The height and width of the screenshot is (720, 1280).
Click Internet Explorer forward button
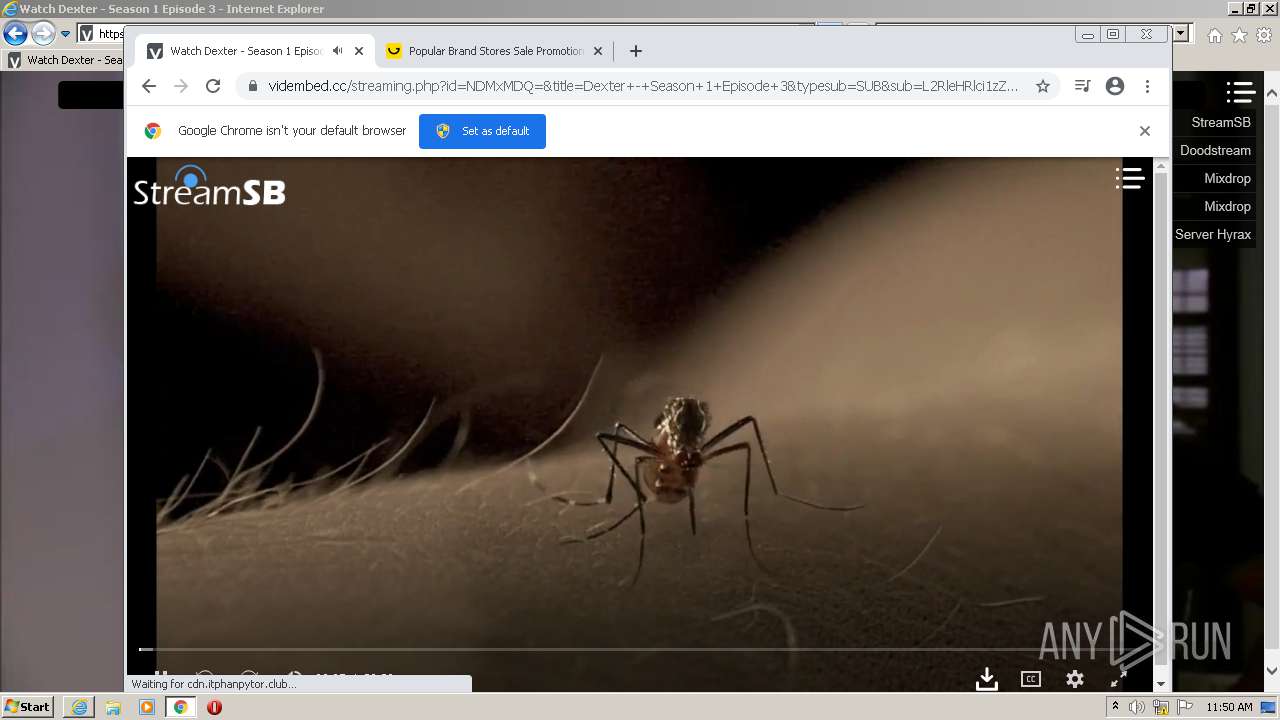tap(43, 34)
